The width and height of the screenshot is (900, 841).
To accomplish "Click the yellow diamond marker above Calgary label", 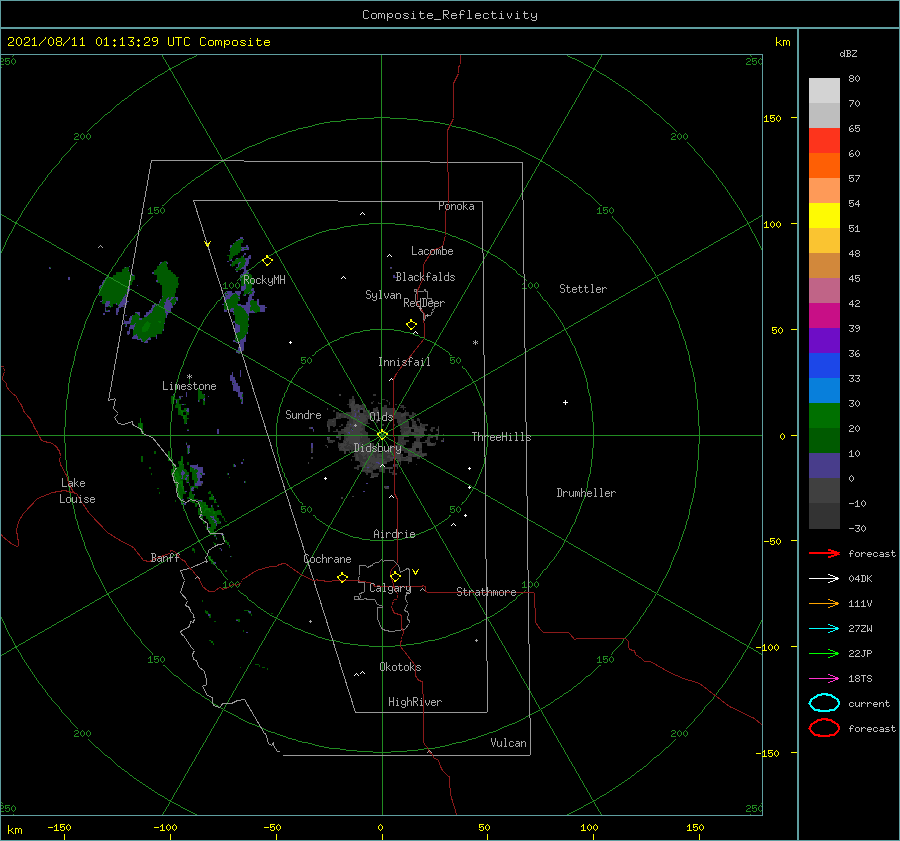I will click(x=395, y=576).
